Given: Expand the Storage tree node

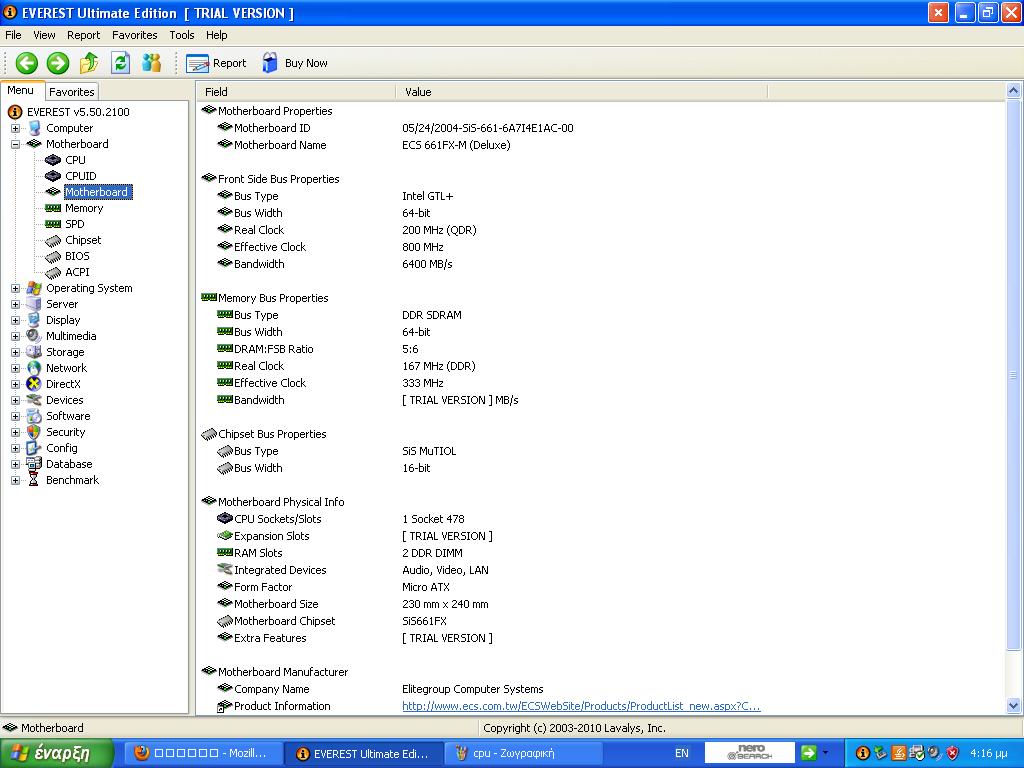Looking at the screenshot, I should coord(15,353).
